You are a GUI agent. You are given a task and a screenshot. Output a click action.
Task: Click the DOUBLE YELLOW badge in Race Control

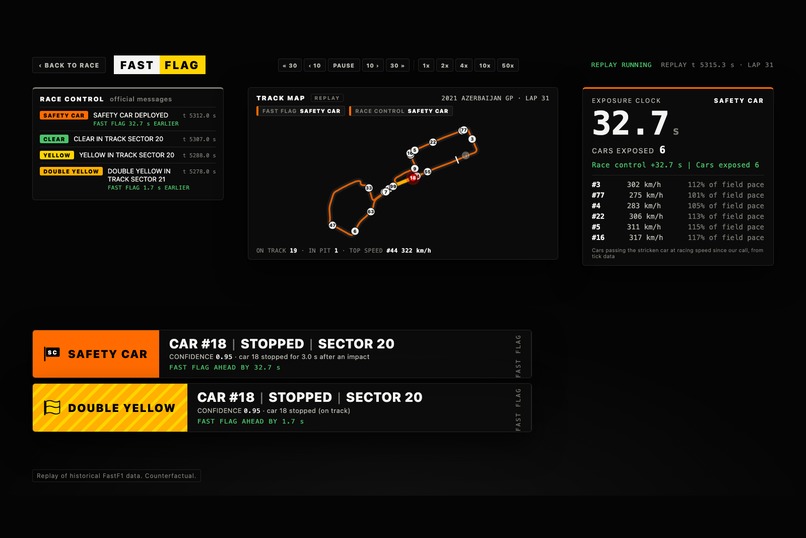pos(71,172)
